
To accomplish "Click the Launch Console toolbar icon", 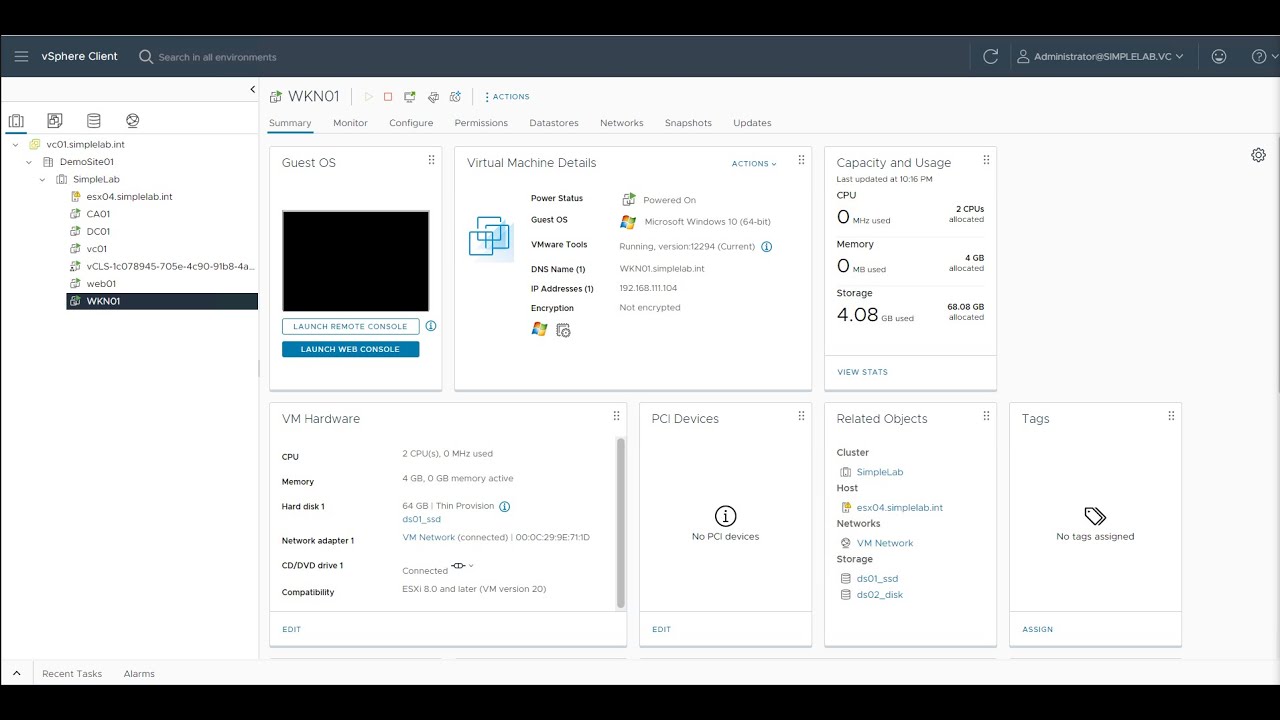I will click(410, 97).
